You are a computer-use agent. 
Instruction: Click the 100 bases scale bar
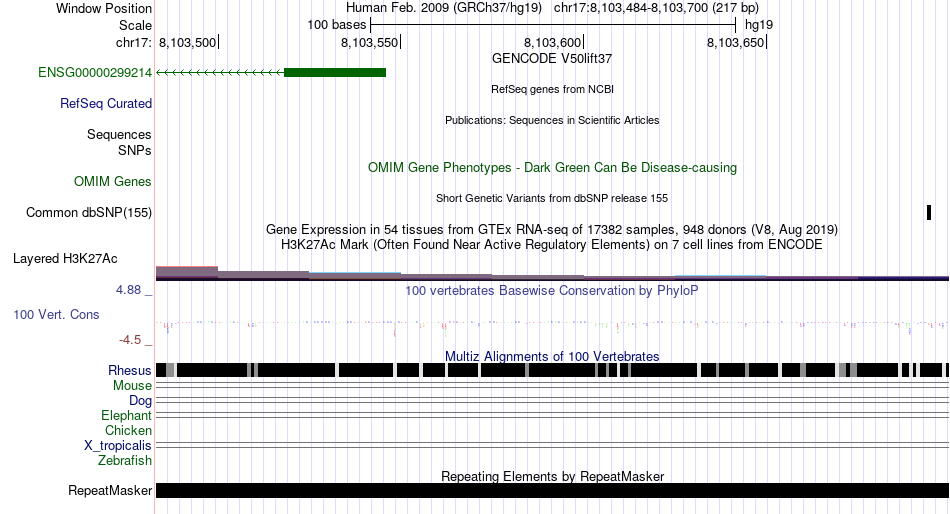[x=553, y=25]
